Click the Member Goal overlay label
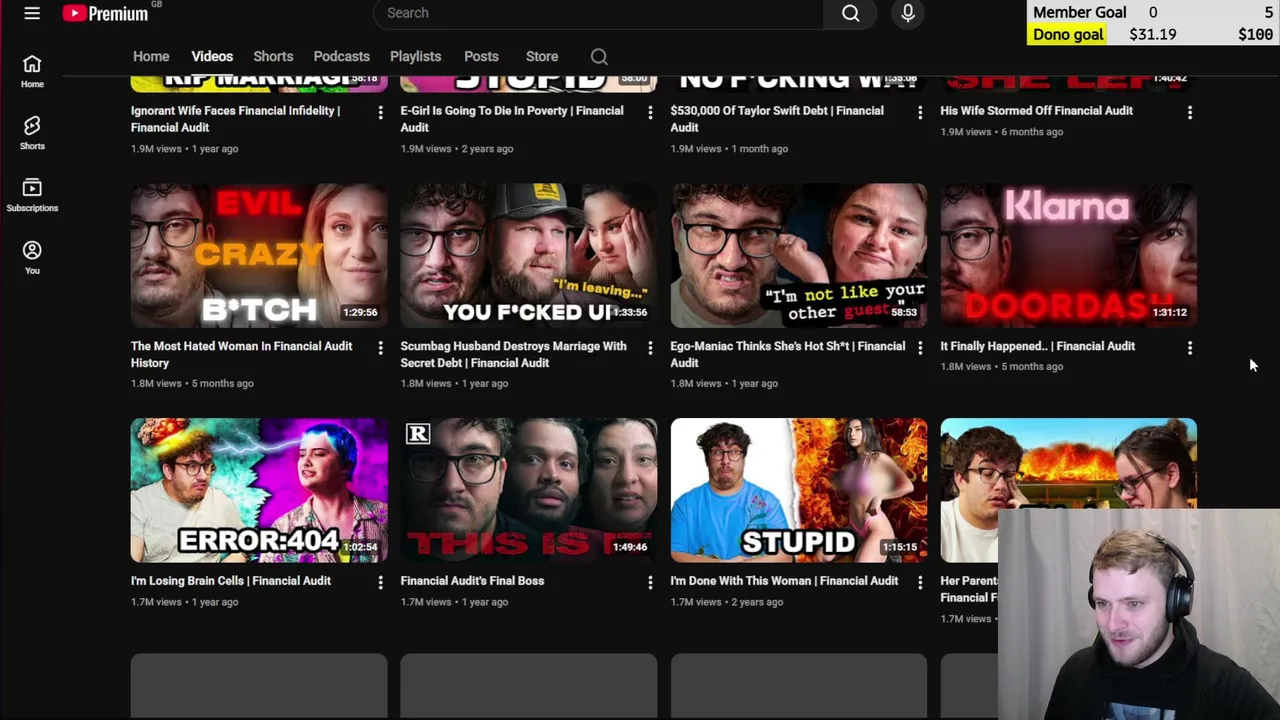Viewport: 1280px width, 720px height. coord(1079,12)
